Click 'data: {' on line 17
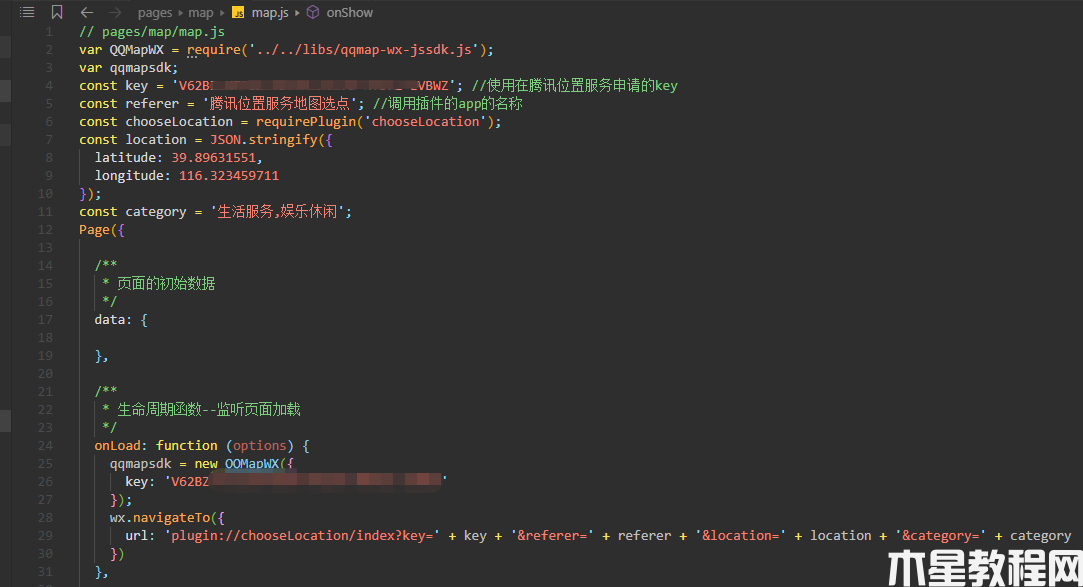This screenshot has width=1083, height=587. coord(121,320)
